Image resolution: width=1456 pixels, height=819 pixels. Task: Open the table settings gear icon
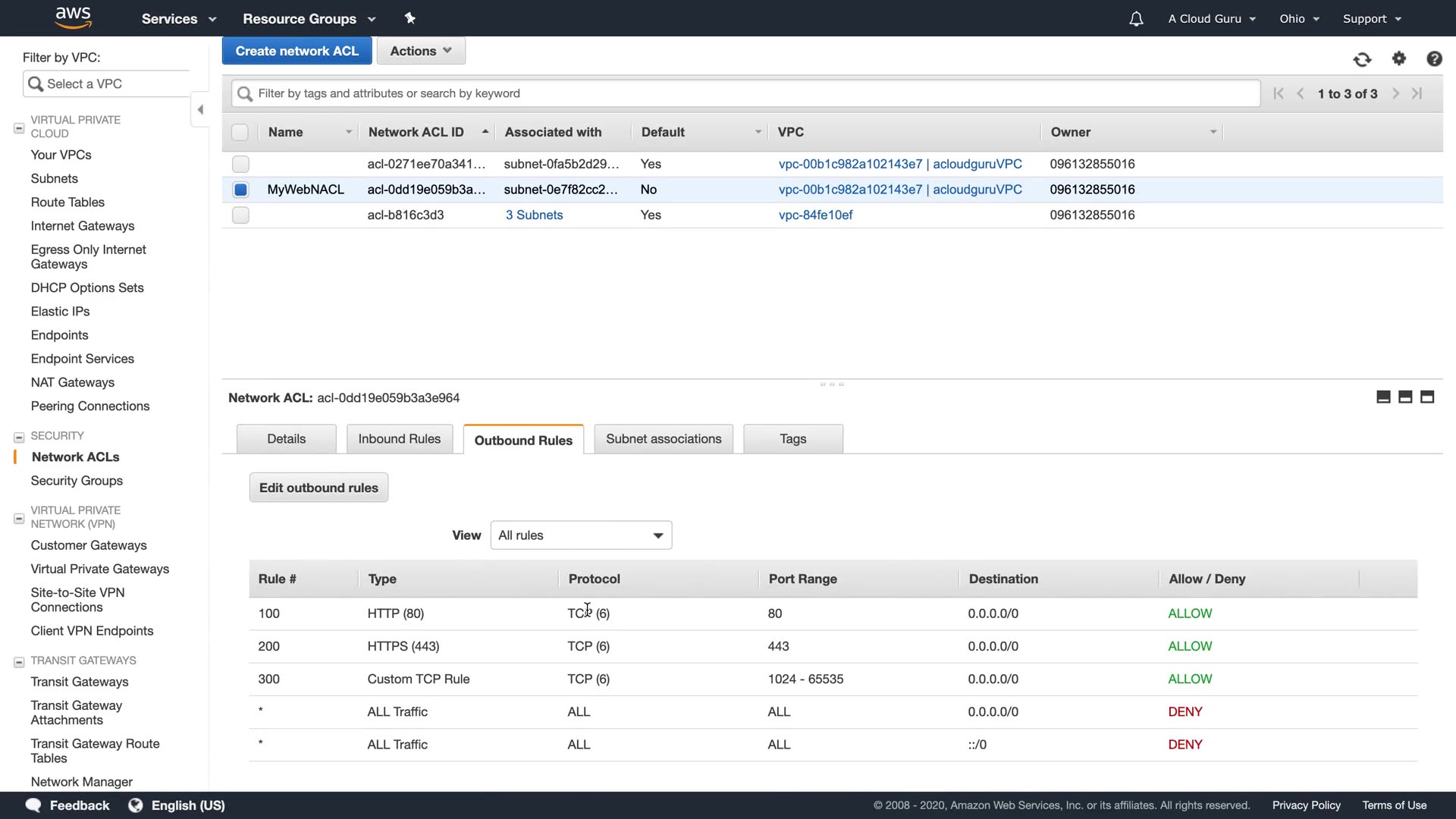(1399, 58)
